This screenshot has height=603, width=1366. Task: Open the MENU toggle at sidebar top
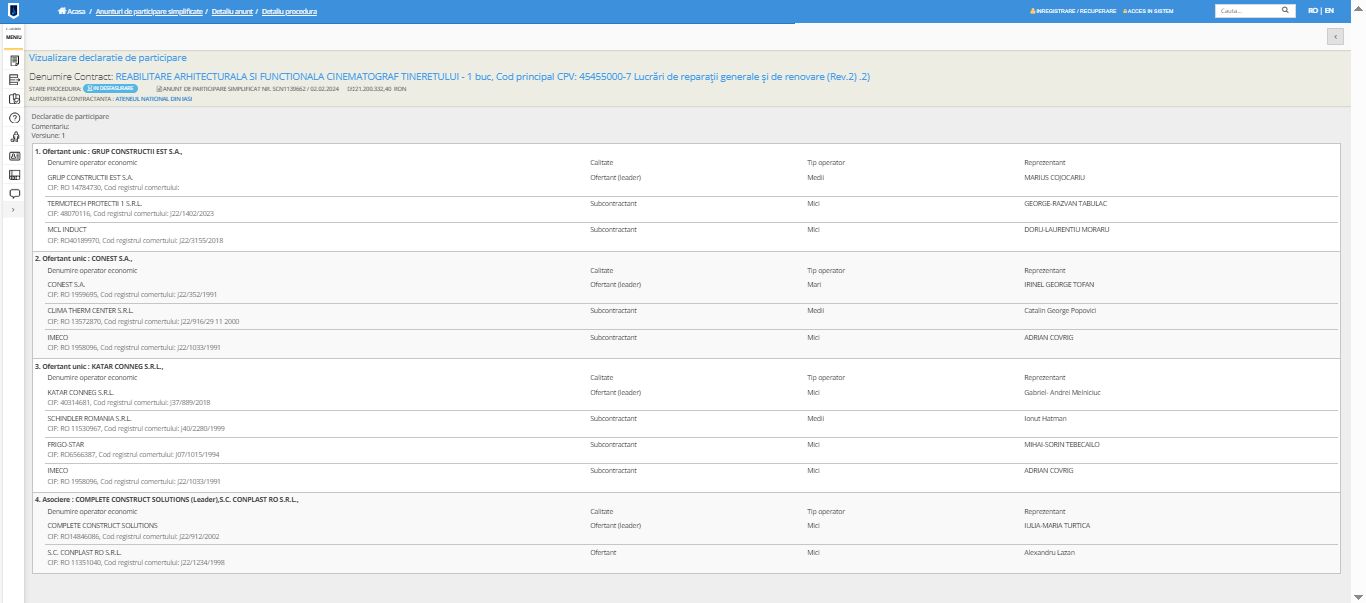point(13,35)
